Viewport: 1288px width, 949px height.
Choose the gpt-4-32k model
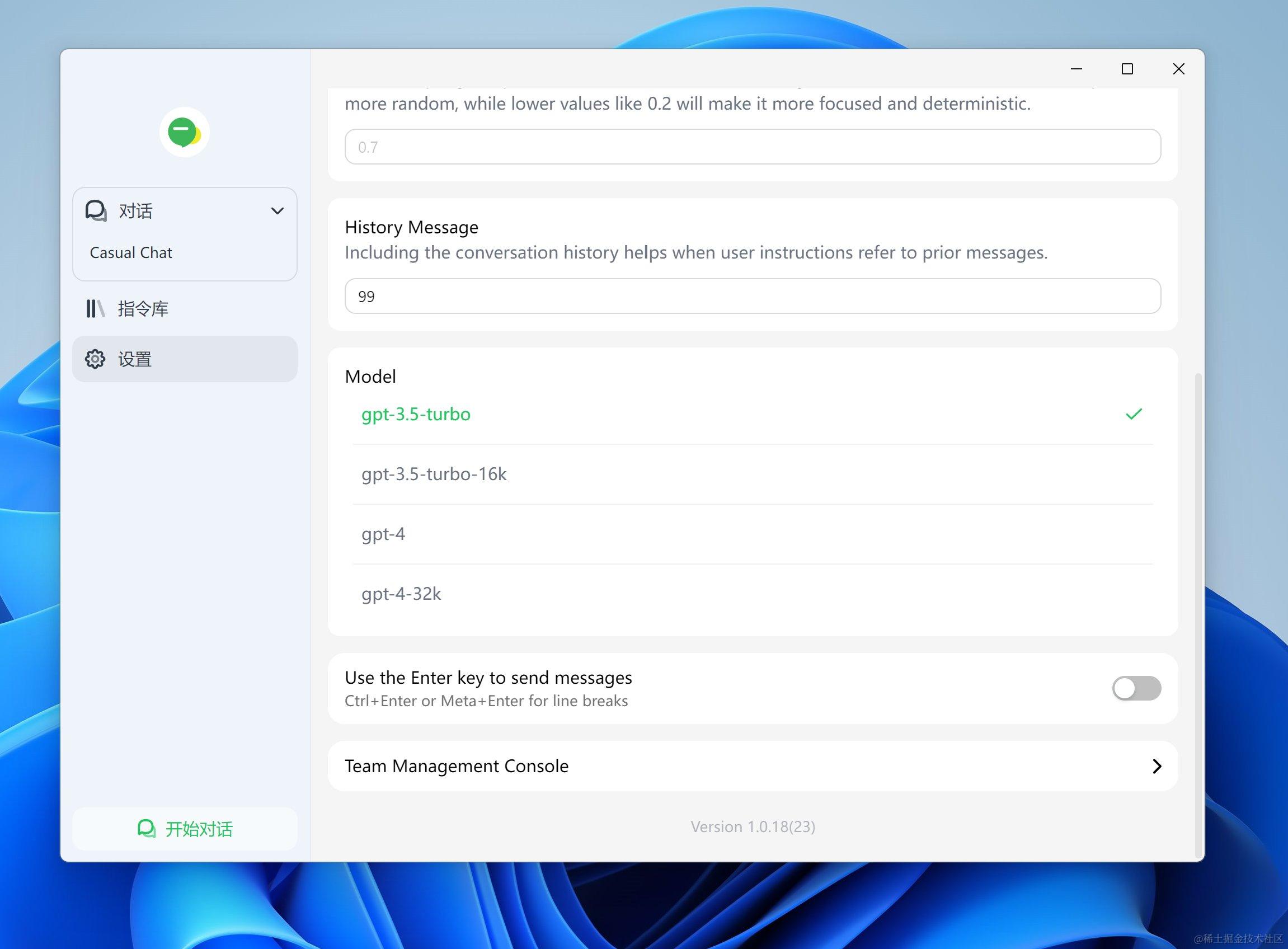(x=401, y=594)
